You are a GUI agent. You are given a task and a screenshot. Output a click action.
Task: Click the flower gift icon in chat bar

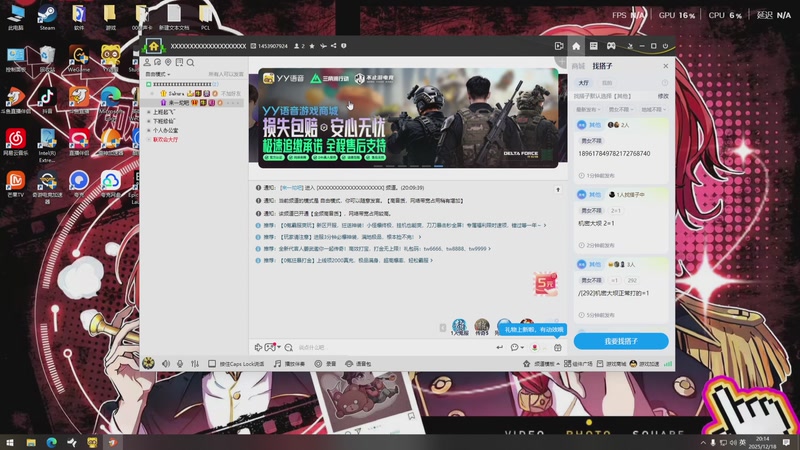tap(535, 347)
